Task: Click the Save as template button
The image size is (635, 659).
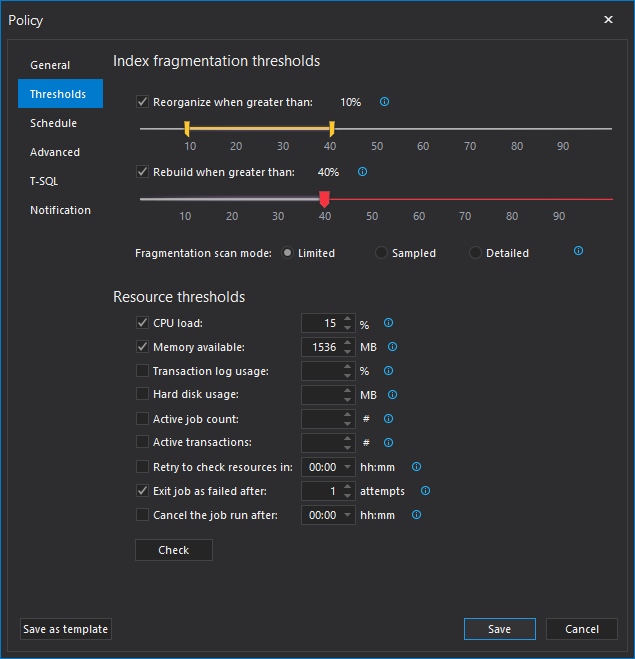Action: coord(66,629)
